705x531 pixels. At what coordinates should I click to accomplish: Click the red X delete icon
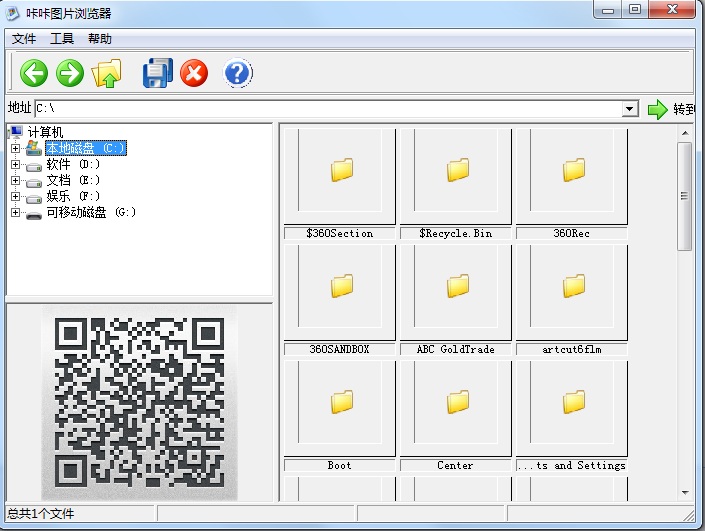(194, 73)
